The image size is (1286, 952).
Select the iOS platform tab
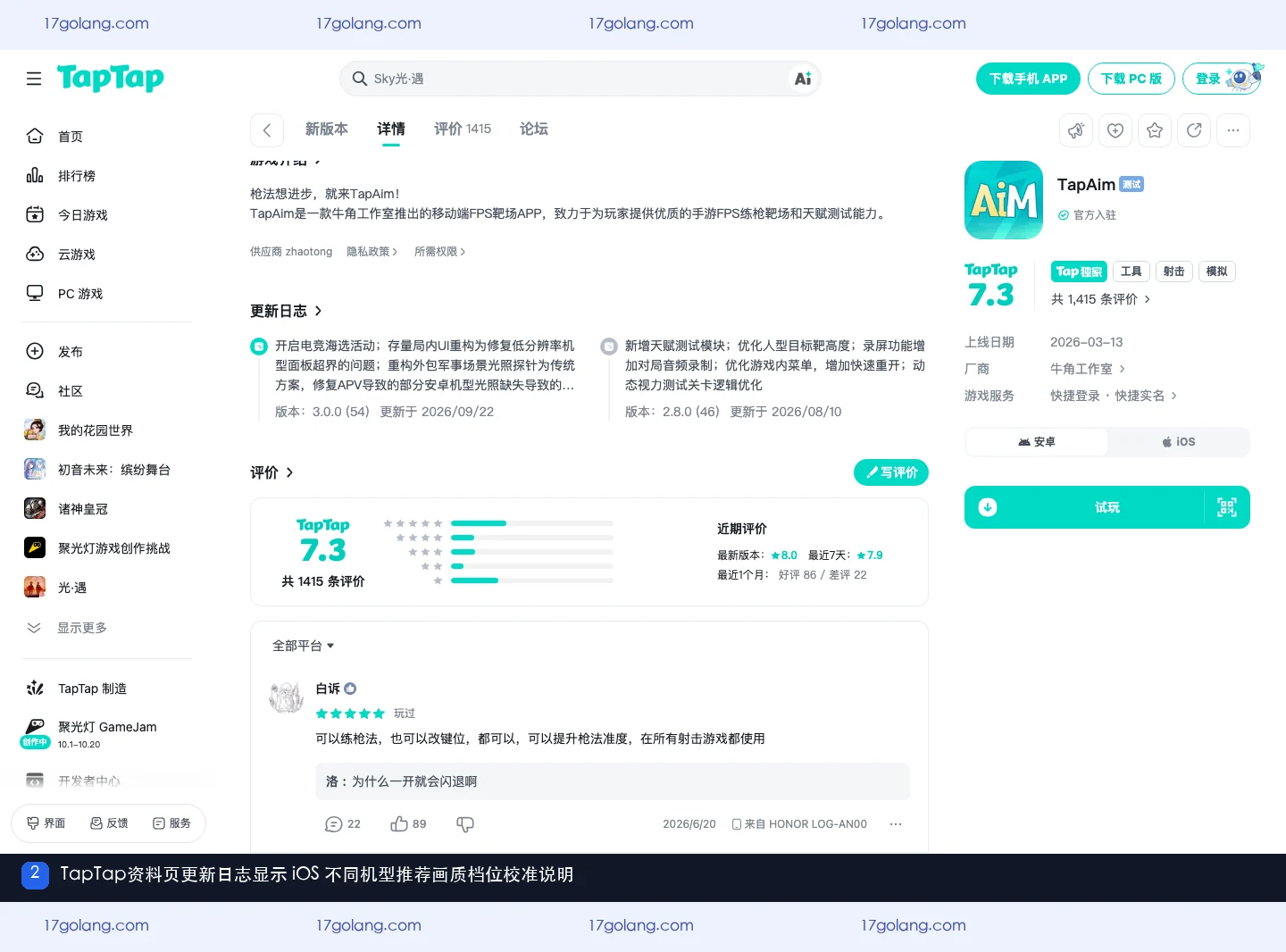tap(1179, 442)
